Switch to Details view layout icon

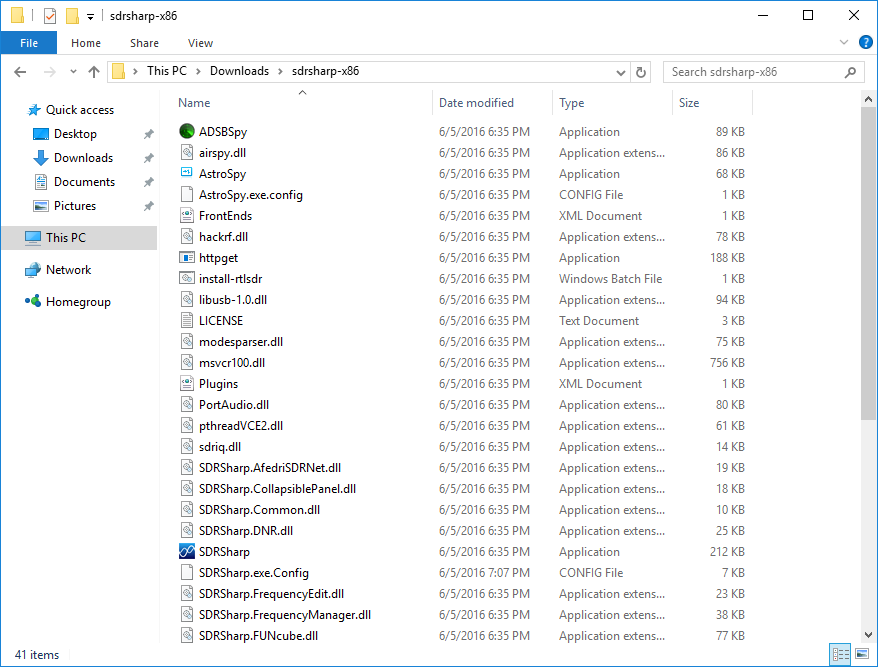(x=840, y=654)
